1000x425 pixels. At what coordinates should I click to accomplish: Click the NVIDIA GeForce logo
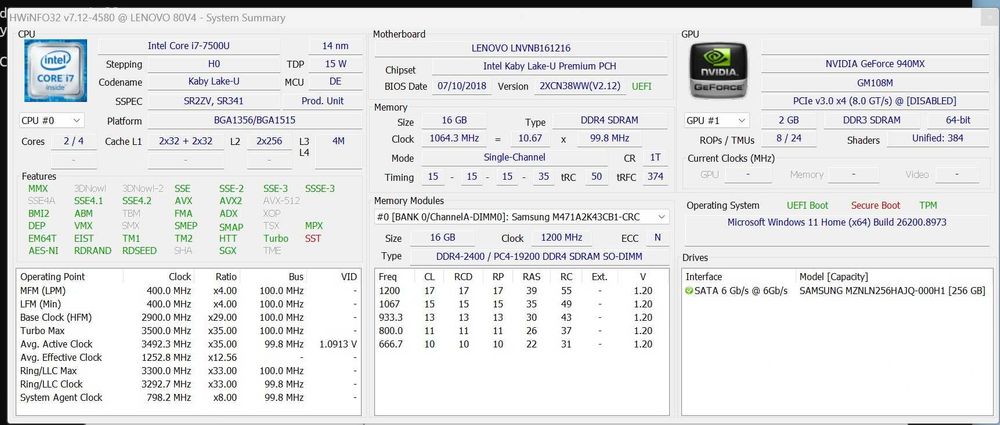coord(718,71)
